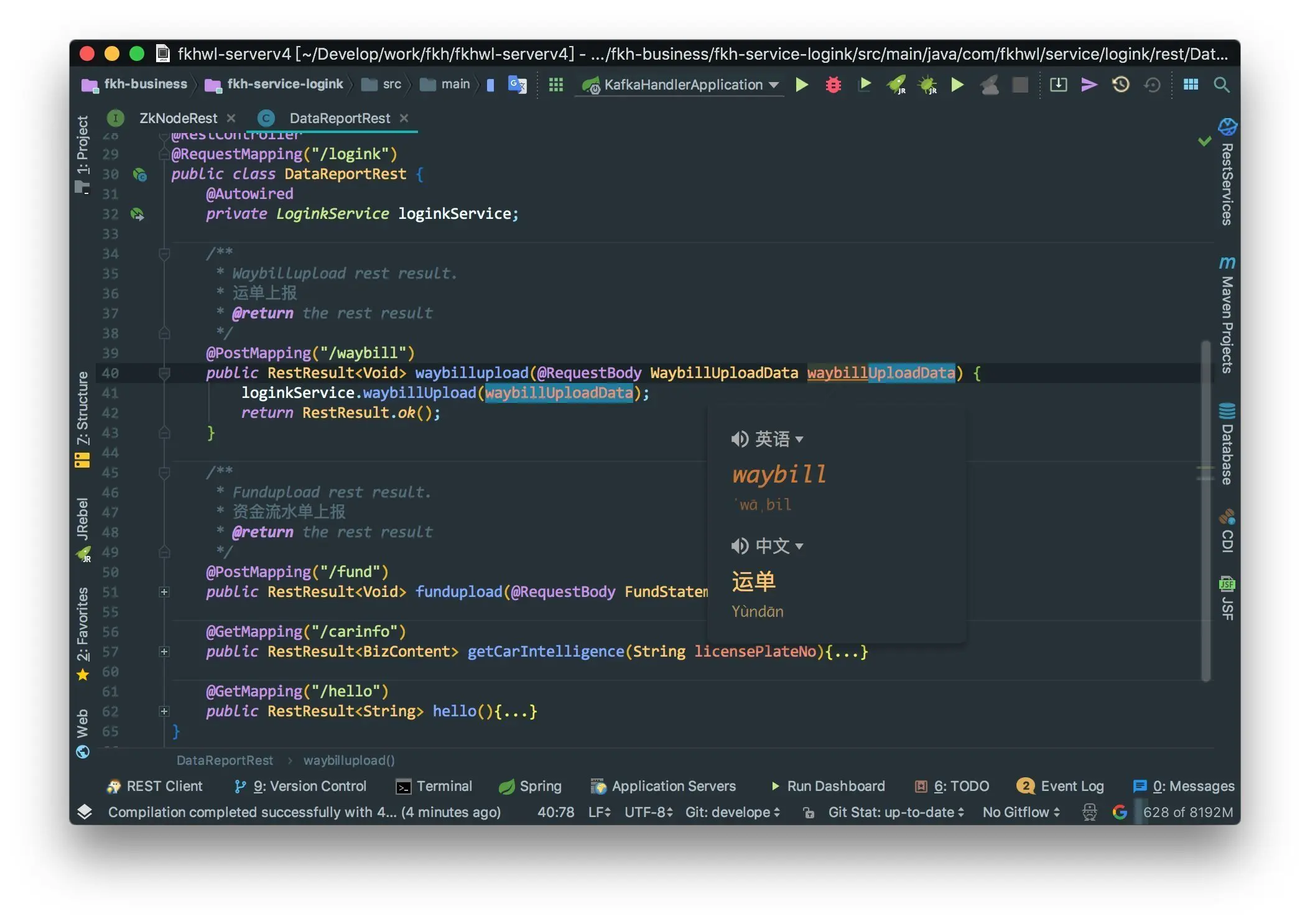Click the Show History clock icon
The image size is (1310, 924).
click(1120, 85)
